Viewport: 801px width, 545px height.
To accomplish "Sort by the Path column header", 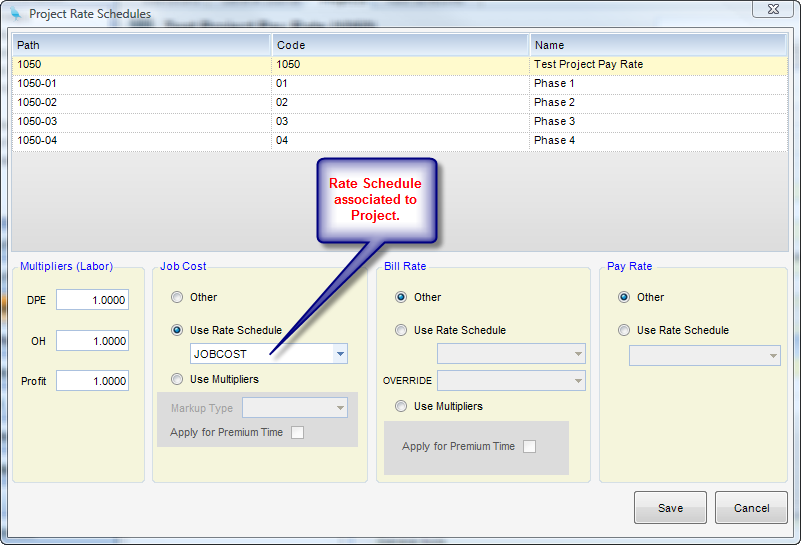I will click(141, 45).
